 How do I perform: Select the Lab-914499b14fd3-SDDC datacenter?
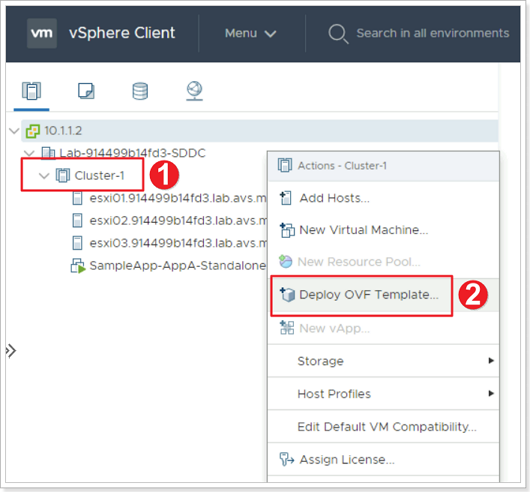132,153
